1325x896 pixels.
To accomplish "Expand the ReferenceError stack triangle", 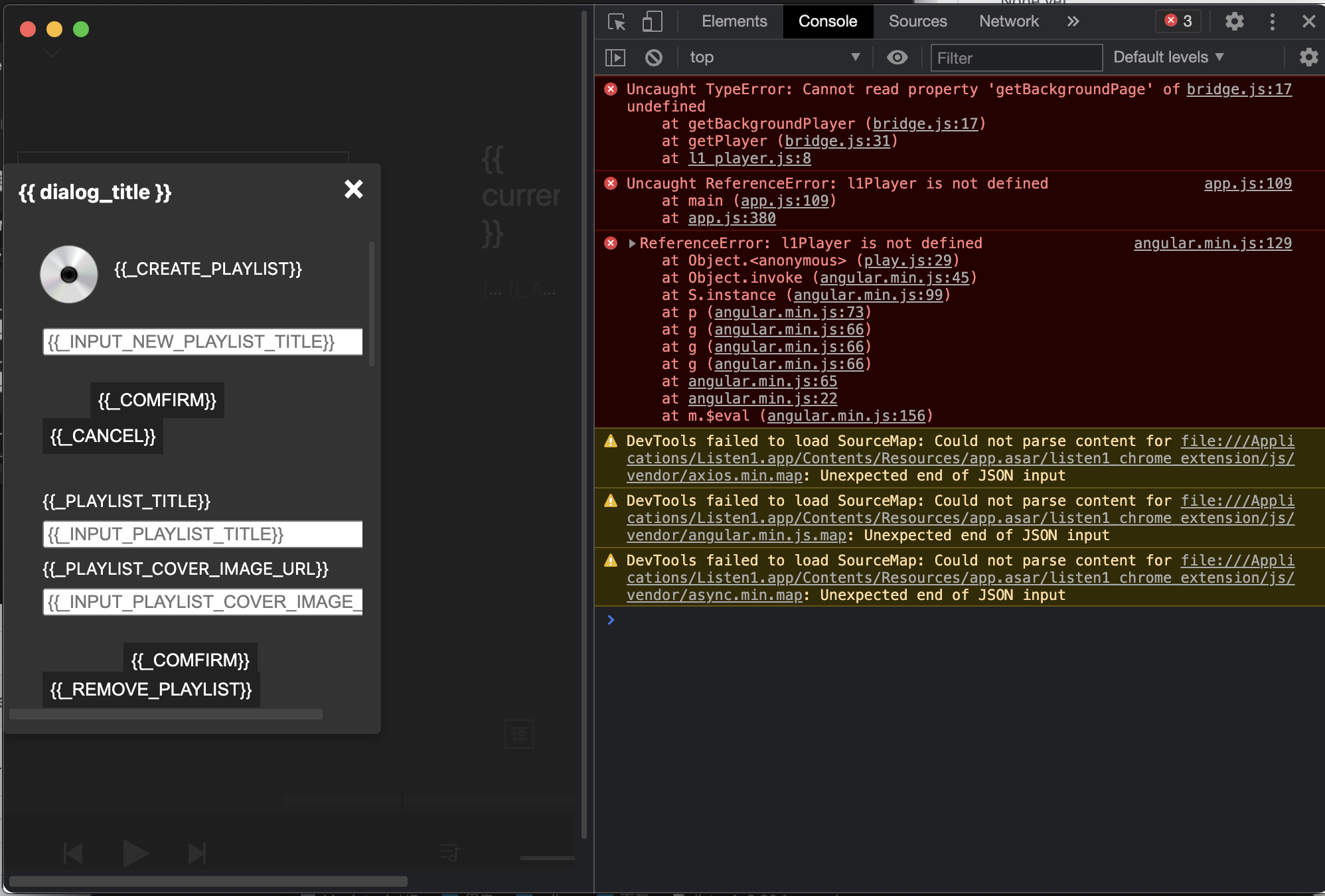I will coord(632,244).
